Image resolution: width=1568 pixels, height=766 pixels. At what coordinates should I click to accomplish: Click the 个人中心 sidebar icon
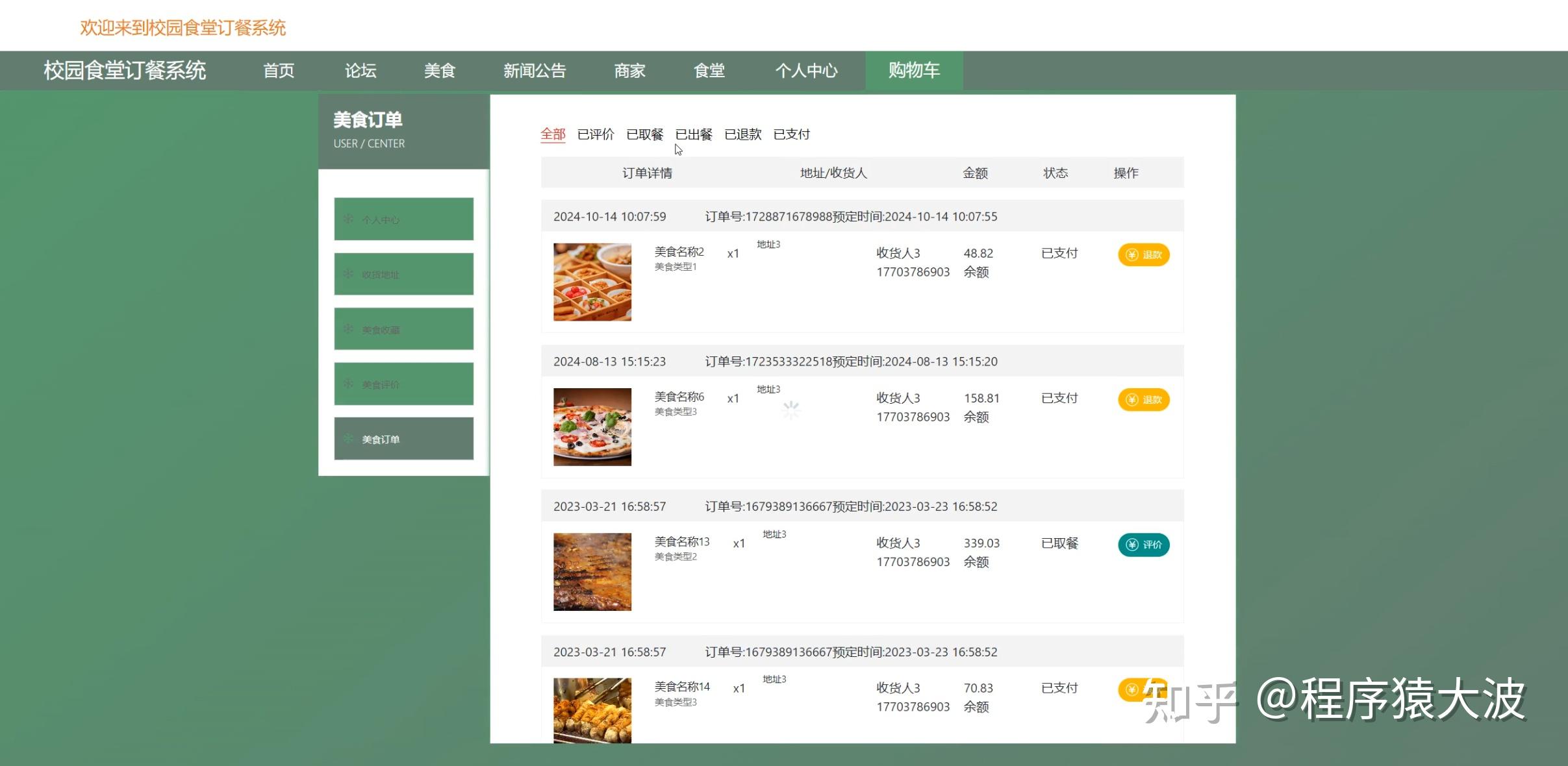[x=348, y=219]
